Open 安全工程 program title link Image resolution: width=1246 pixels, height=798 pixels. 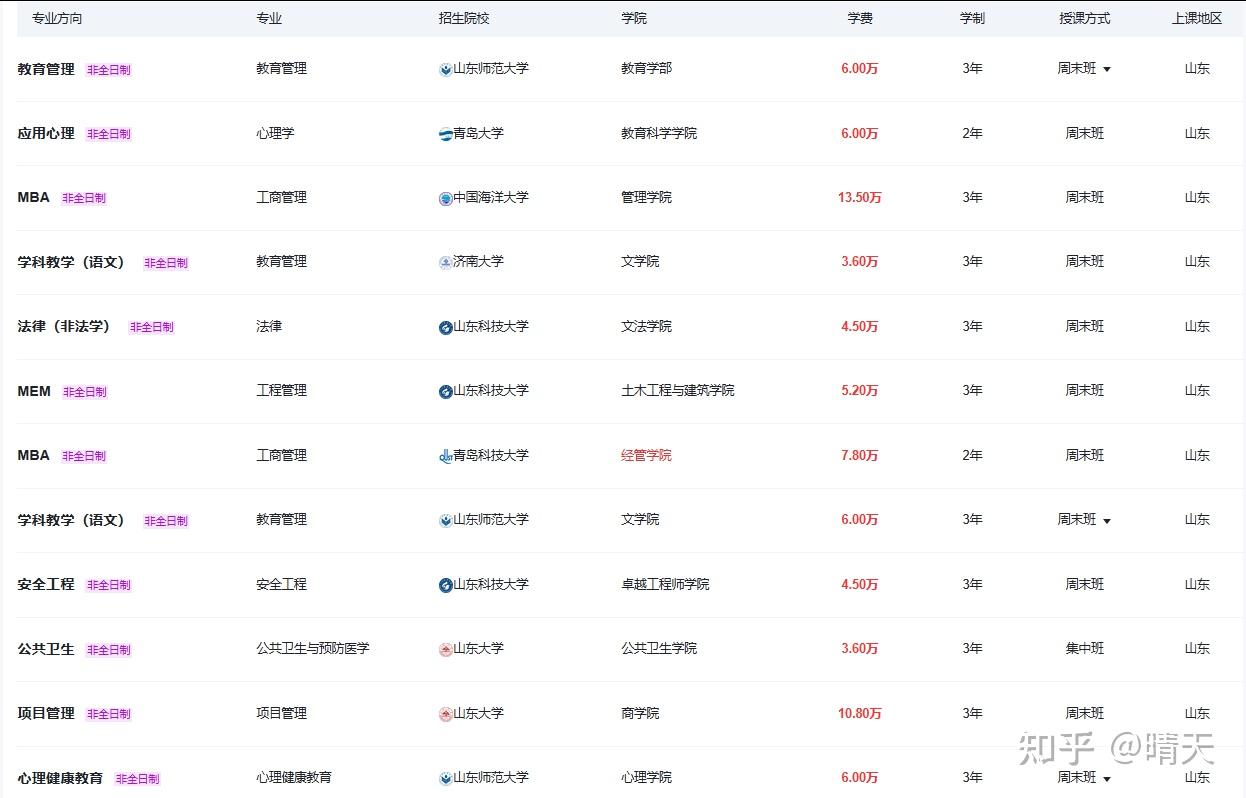[46, 584]
